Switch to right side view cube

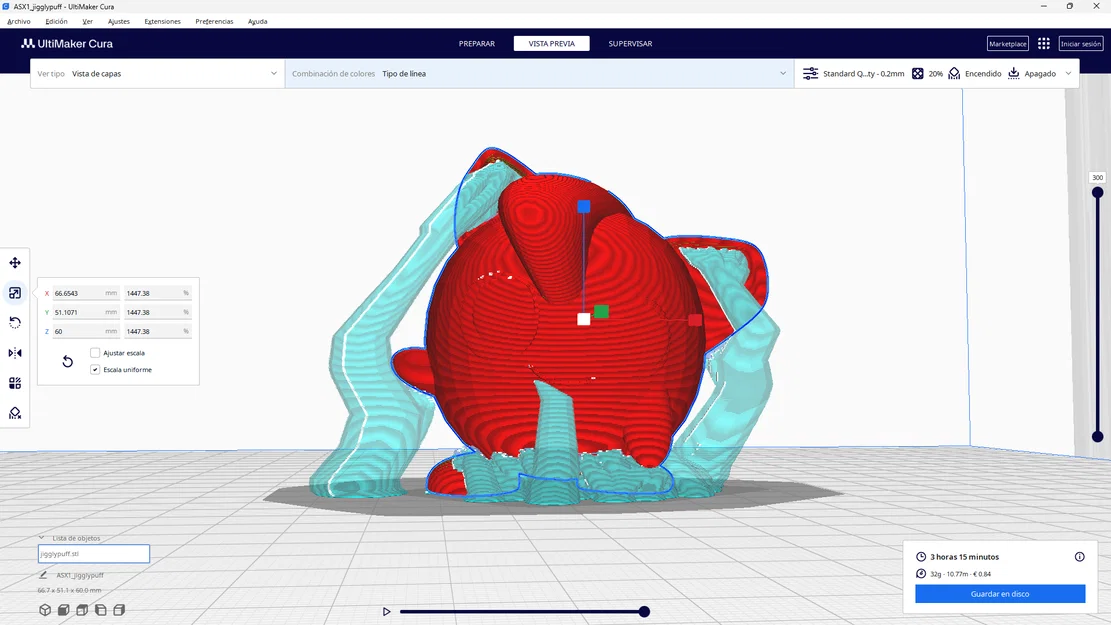[x=119, y=610]
